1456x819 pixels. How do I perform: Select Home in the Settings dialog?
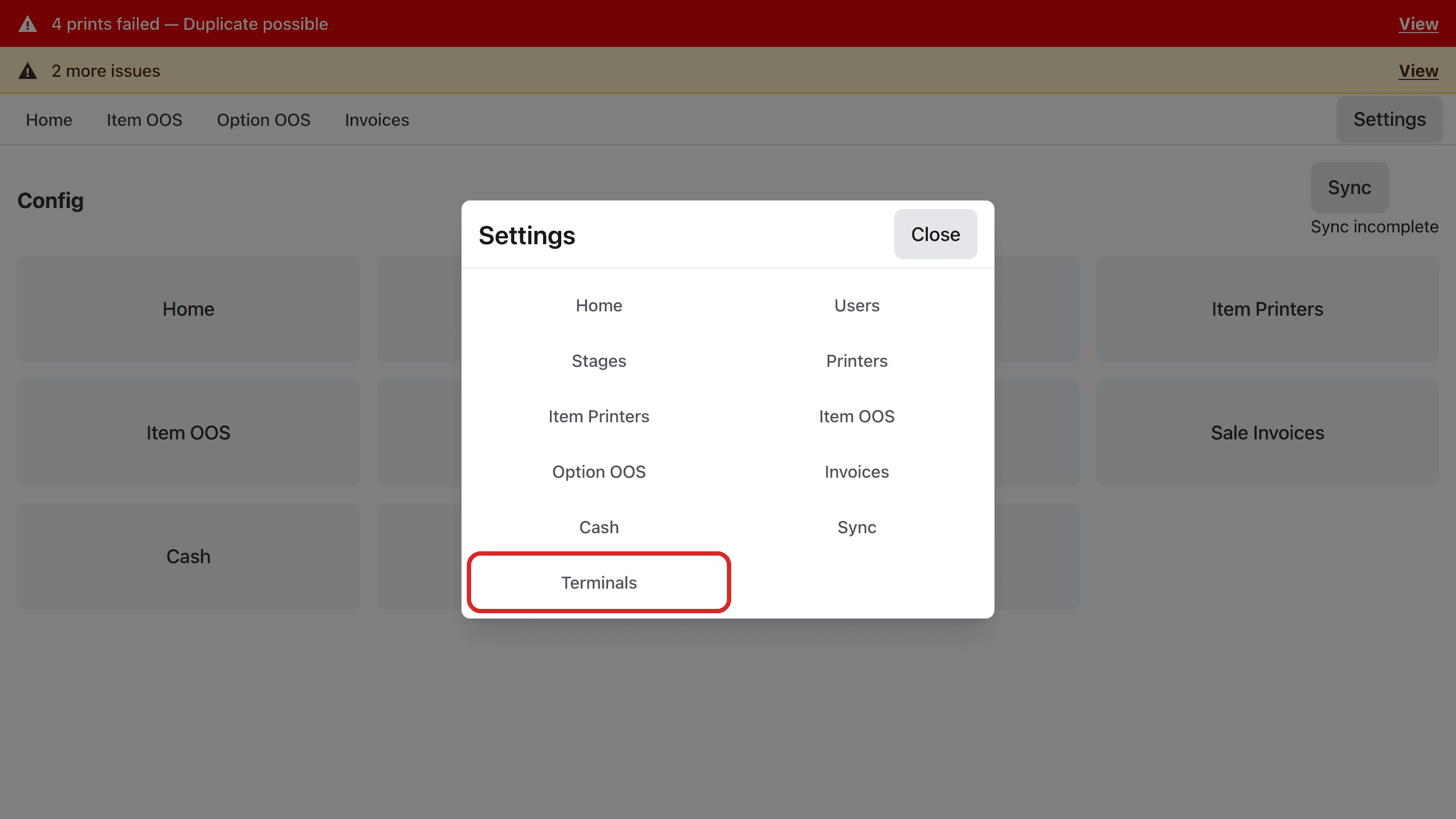pyautogui.click(x=598, y=306)
